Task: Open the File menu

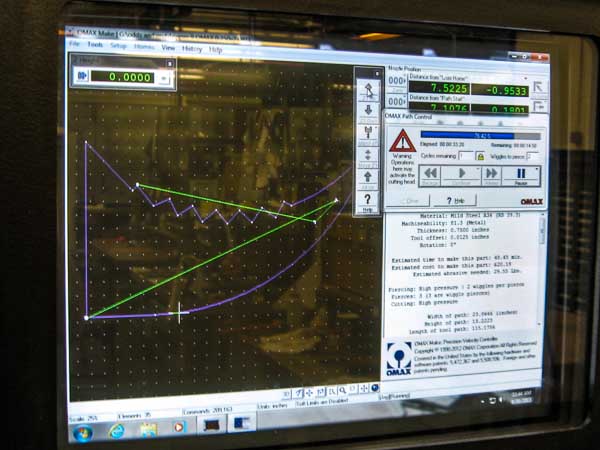Action: (x=74, y=44)
